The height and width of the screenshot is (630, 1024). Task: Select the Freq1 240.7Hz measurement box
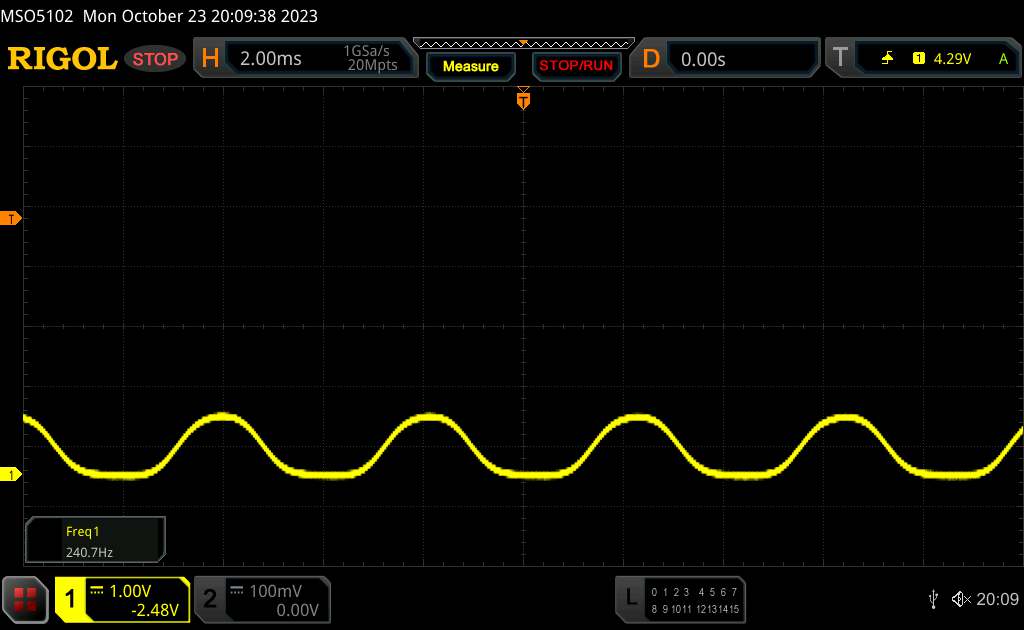coord(94,539)
